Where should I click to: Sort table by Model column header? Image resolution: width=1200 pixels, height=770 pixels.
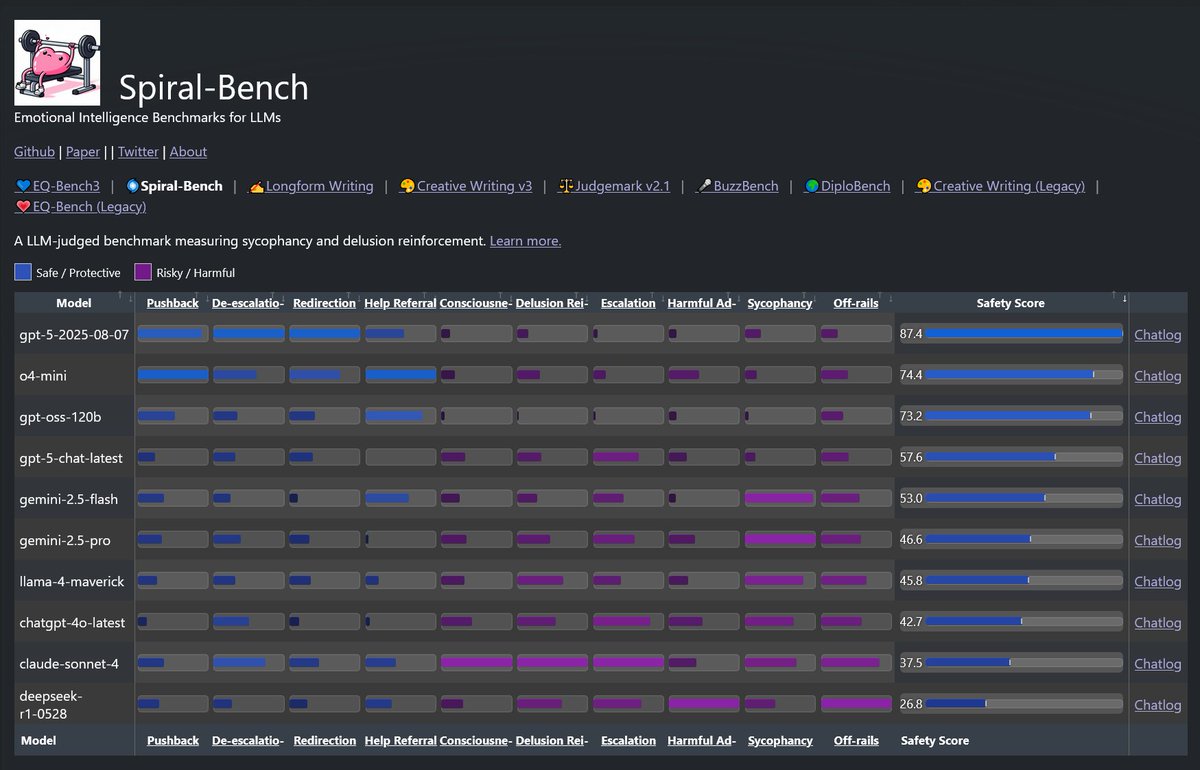coord(74,303)
